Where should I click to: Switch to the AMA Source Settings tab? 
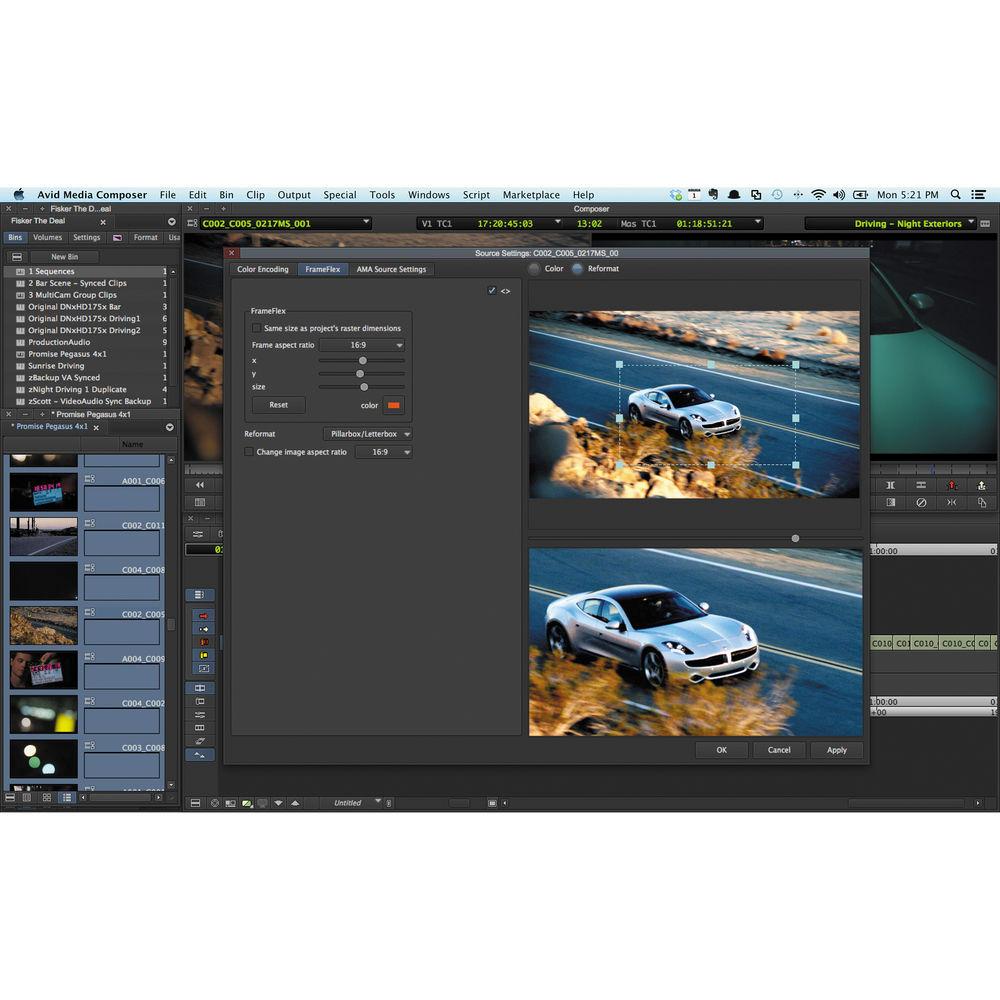tap(391, 269)
